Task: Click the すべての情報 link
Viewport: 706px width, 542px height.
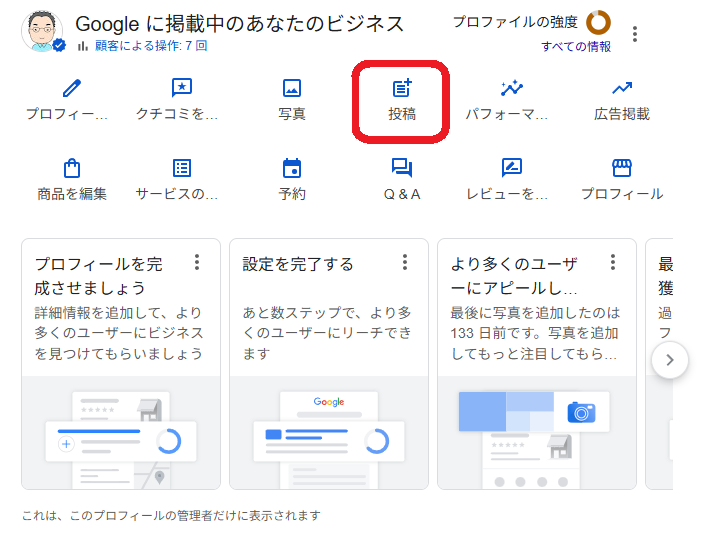Action: (x=576, y=46)
